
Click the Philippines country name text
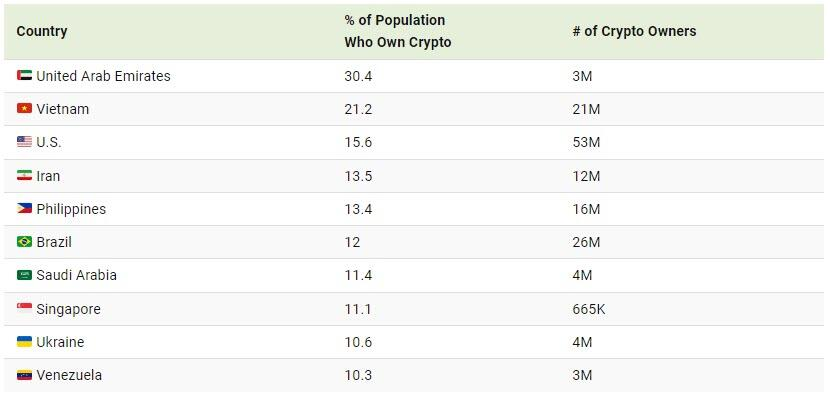pos(71,209)
